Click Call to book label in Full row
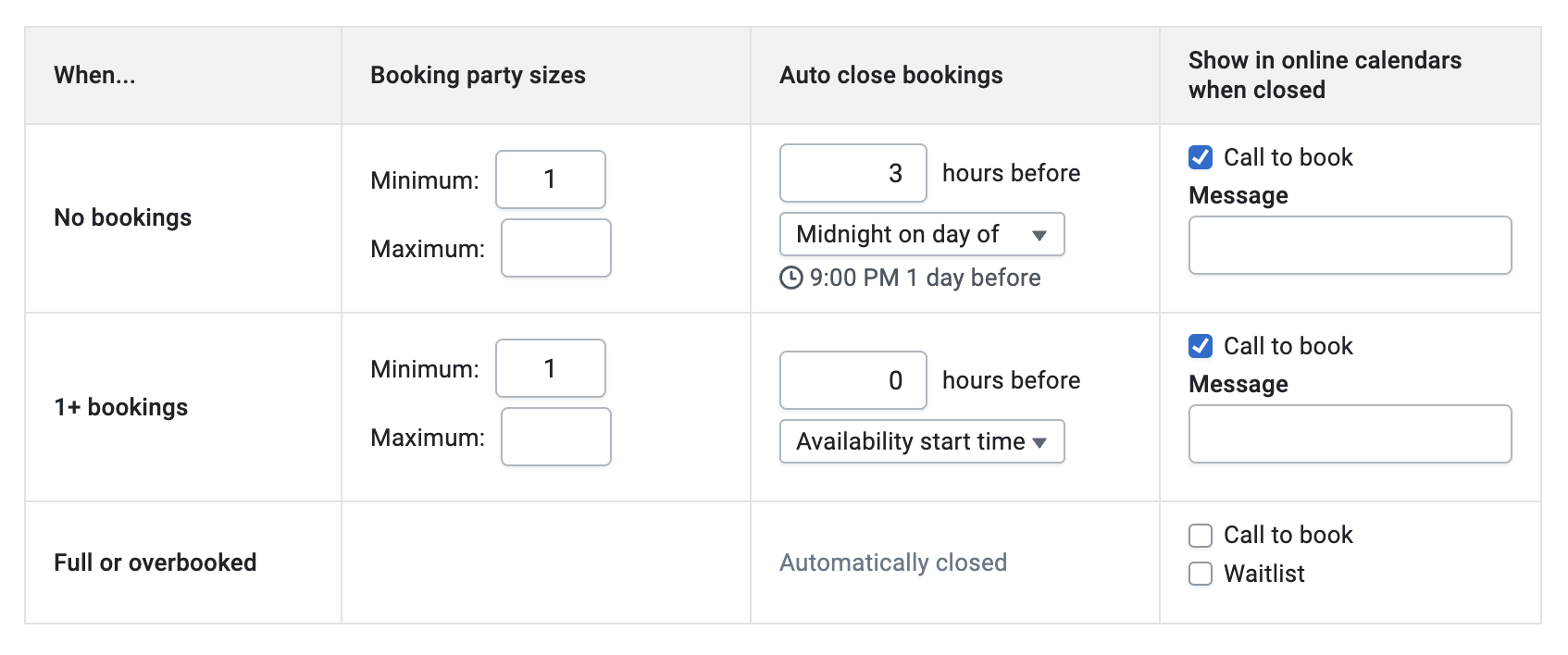 (x=1288, y=535)
